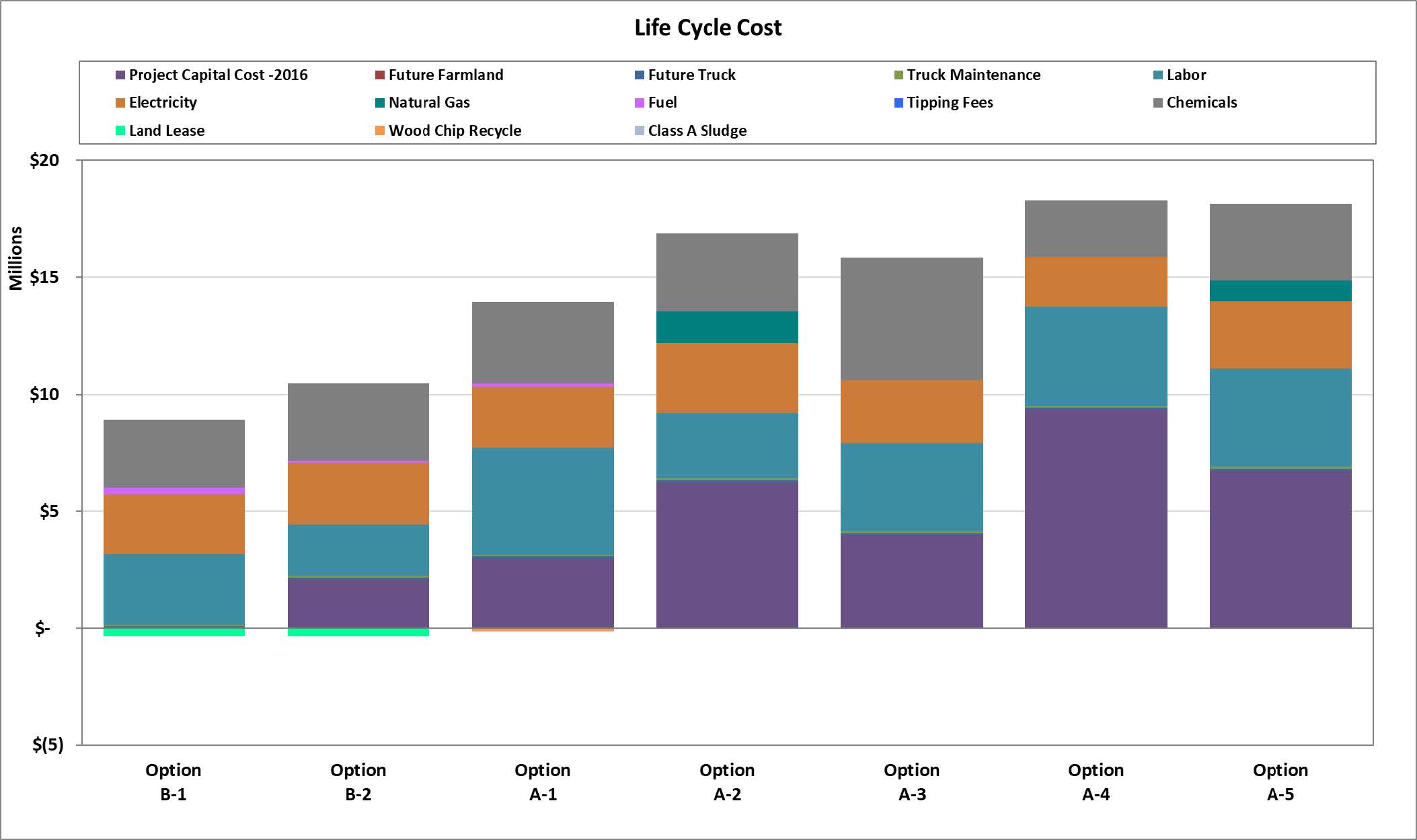Select the Millions axis title
Image resolution: width=1417 pixels, height=840 pixels.
15,258
